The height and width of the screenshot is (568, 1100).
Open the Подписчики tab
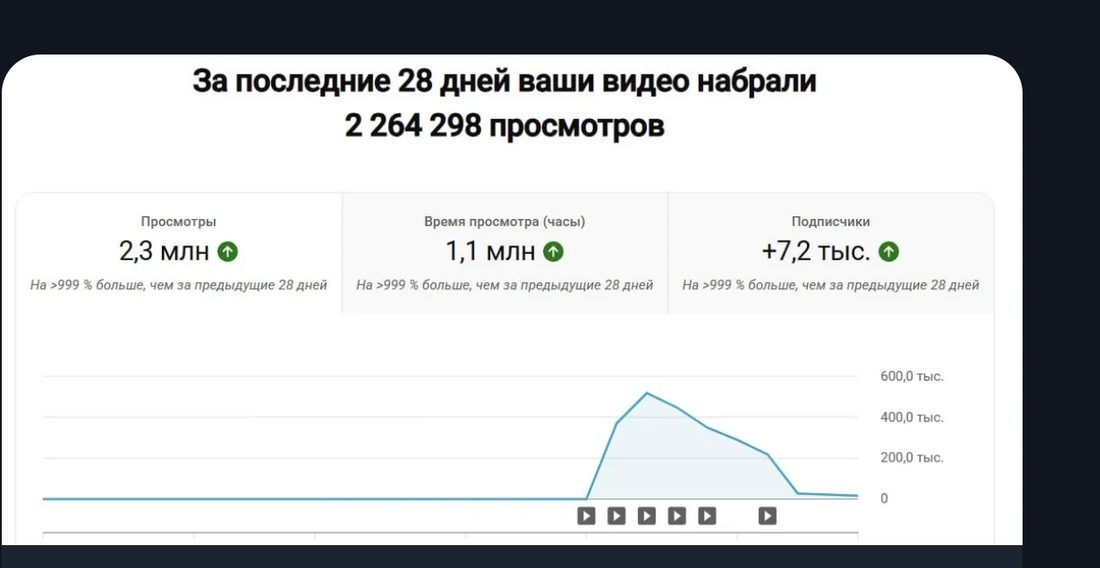(831, 253)
